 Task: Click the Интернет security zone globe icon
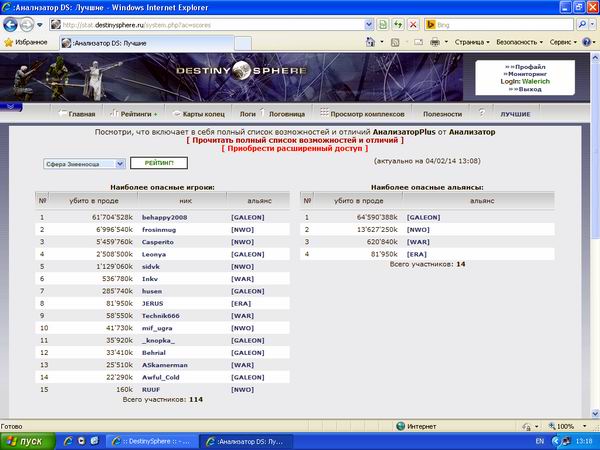click(400, 426)
